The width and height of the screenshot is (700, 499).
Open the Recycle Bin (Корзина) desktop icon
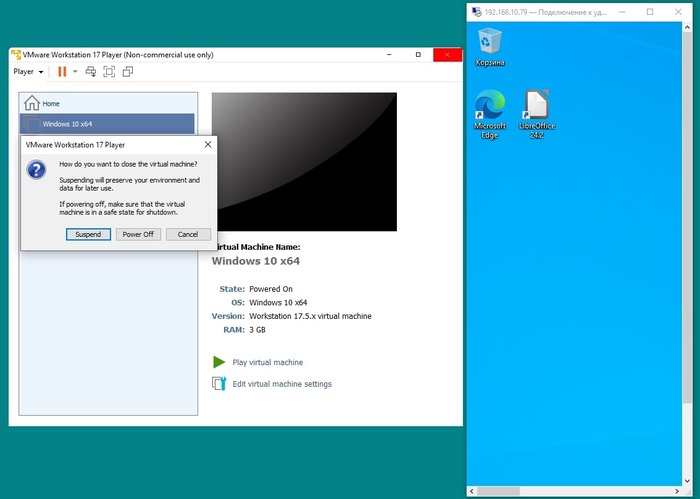pyautogui.click(x=490, y=46)
